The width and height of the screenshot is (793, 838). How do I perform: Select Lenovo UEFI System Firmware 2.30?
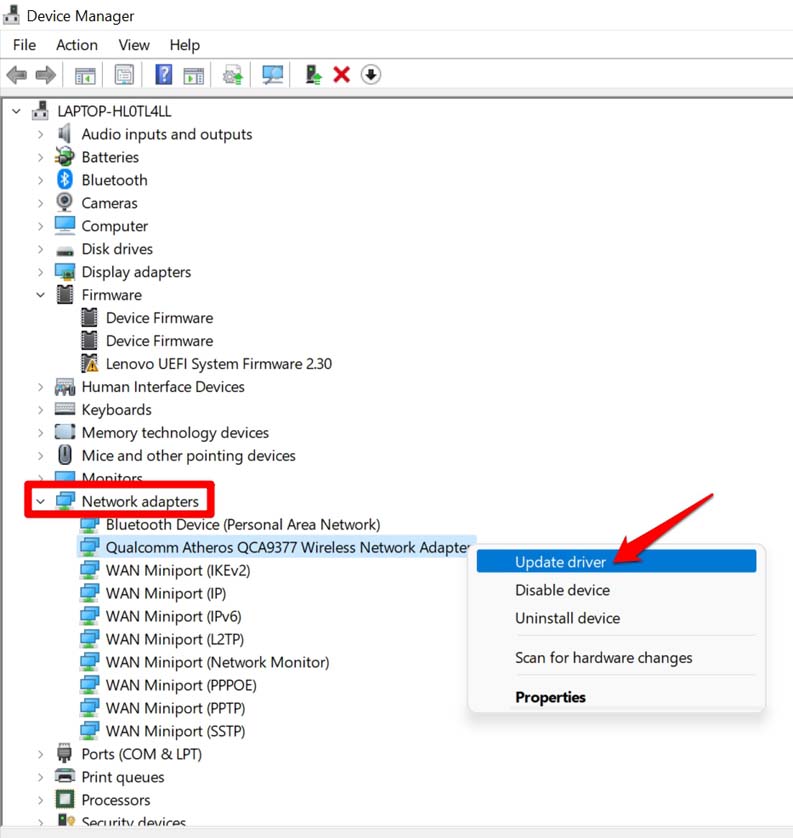[219, 364]
